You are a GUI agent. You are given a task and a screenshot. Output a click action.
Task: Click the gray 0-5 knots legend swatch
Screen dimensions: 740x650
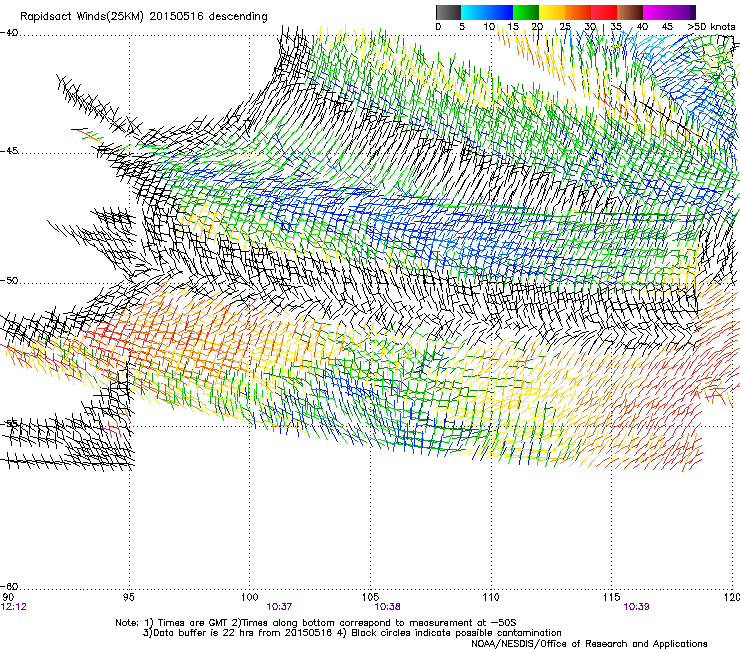pos(448,12)
